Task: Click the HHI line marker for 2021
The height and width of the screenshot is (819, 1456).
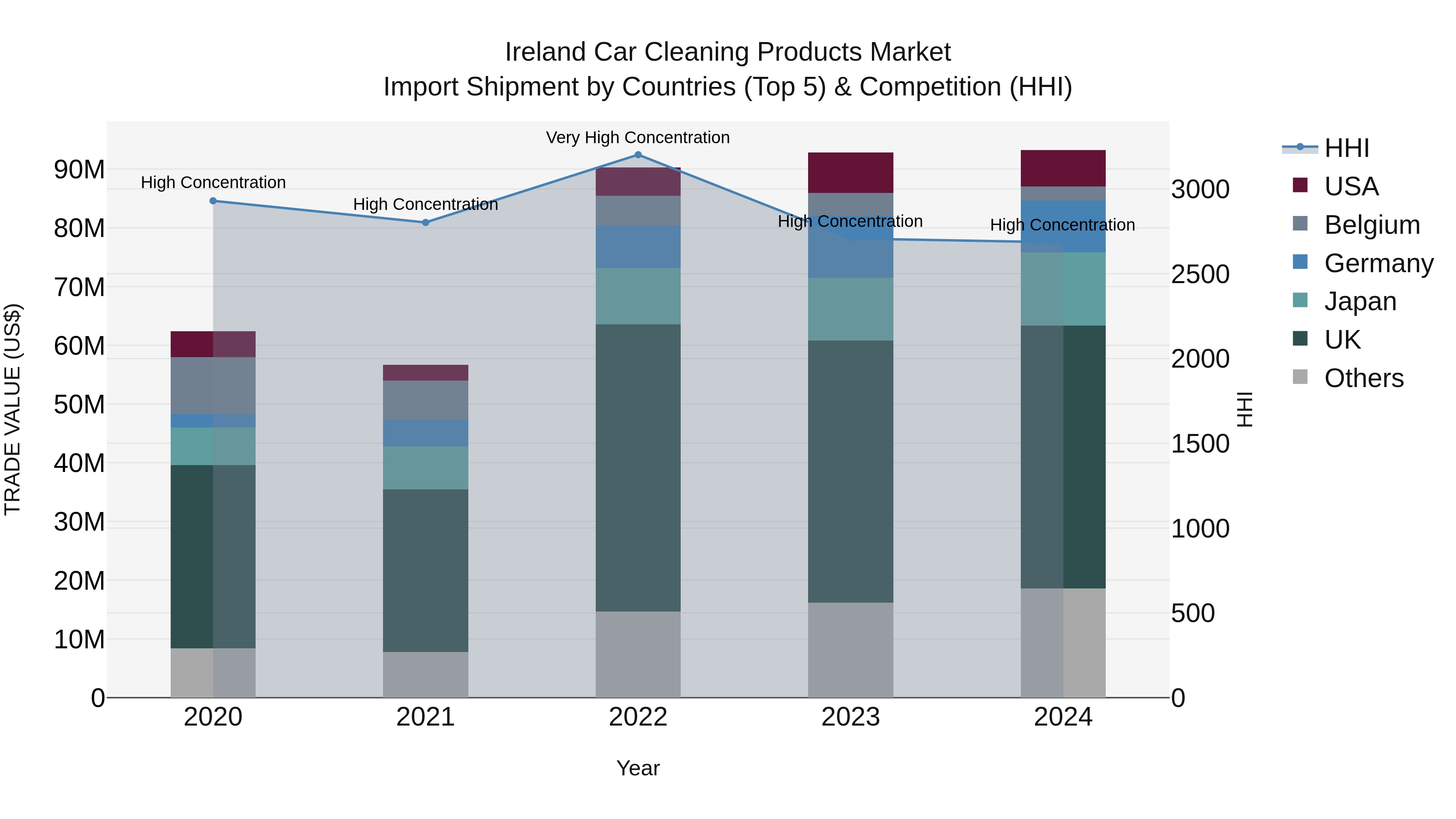Action: 425,222
